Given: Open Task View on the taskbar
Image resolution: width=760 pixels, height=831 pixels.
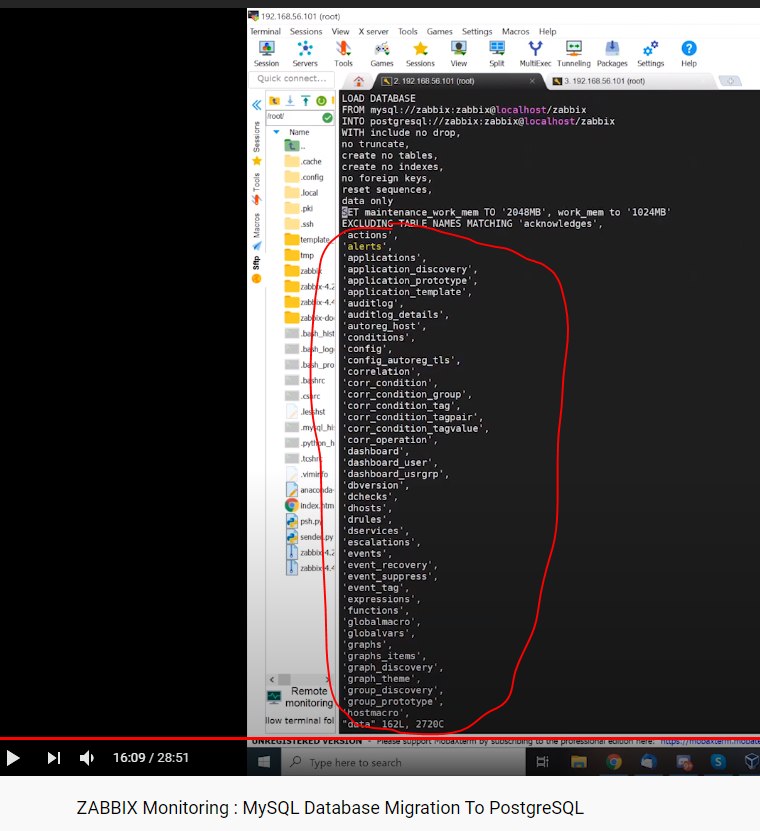Looking at the screenshot, I should click(x=543, y=762).
